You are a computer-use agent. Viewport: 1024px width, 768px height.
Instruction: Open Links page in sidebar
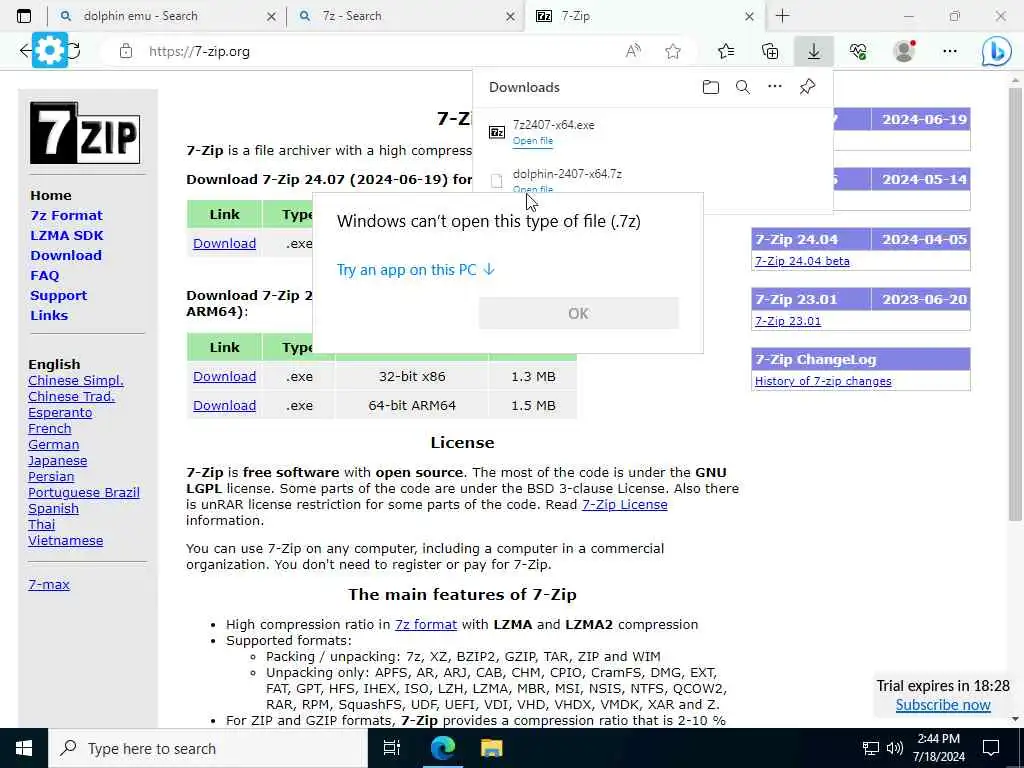click(x=49, y=315)
